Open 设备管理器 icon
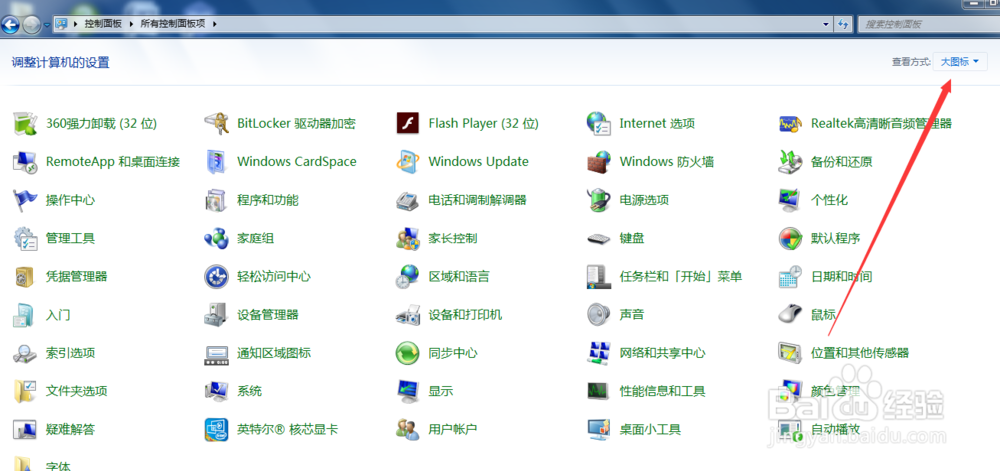The image size is (1000, 471). [x=217, y=314]
